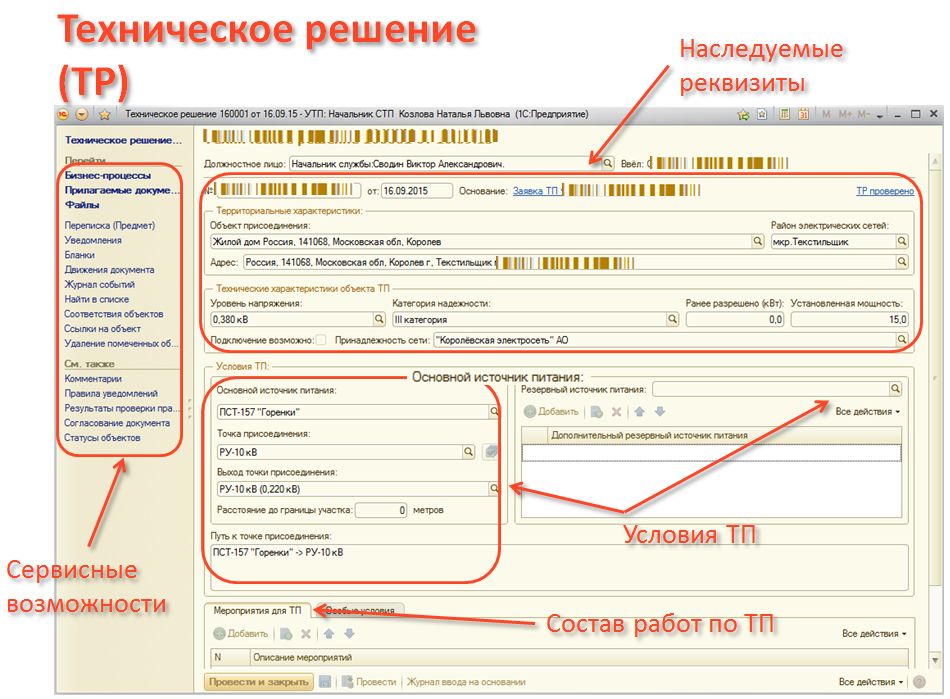Click help question icon at bottom right
The image size is (950, 699).
click(x=918, y=682)
